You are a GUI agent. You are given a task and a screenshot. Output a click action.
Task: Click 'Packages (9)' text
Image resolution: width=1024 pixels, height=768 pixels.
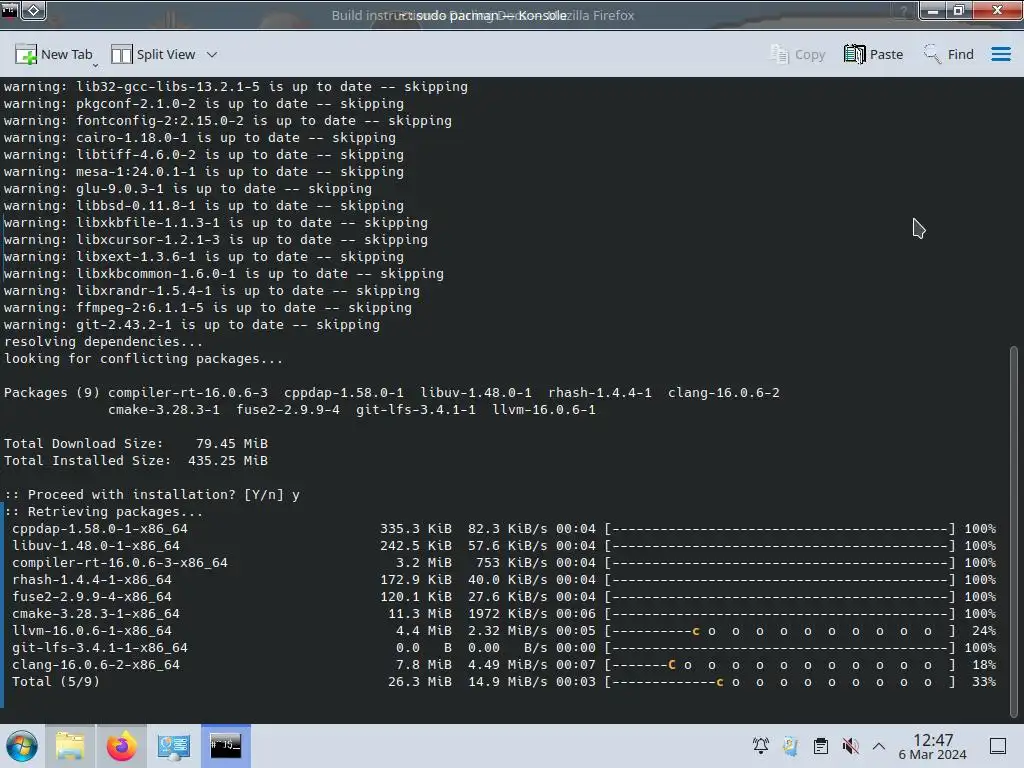(x=52, y=392)
